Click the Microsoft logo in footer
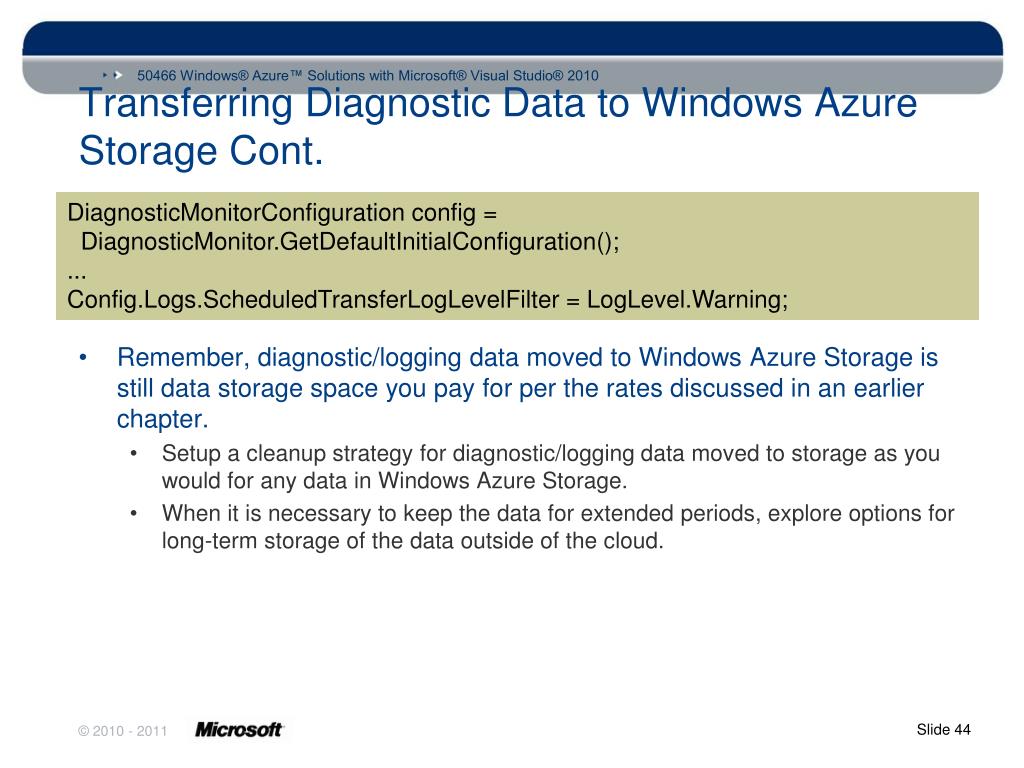Image resolution: width=1024 pixels, height=768 pixels. pyautogui.click(x=239, y=729)
